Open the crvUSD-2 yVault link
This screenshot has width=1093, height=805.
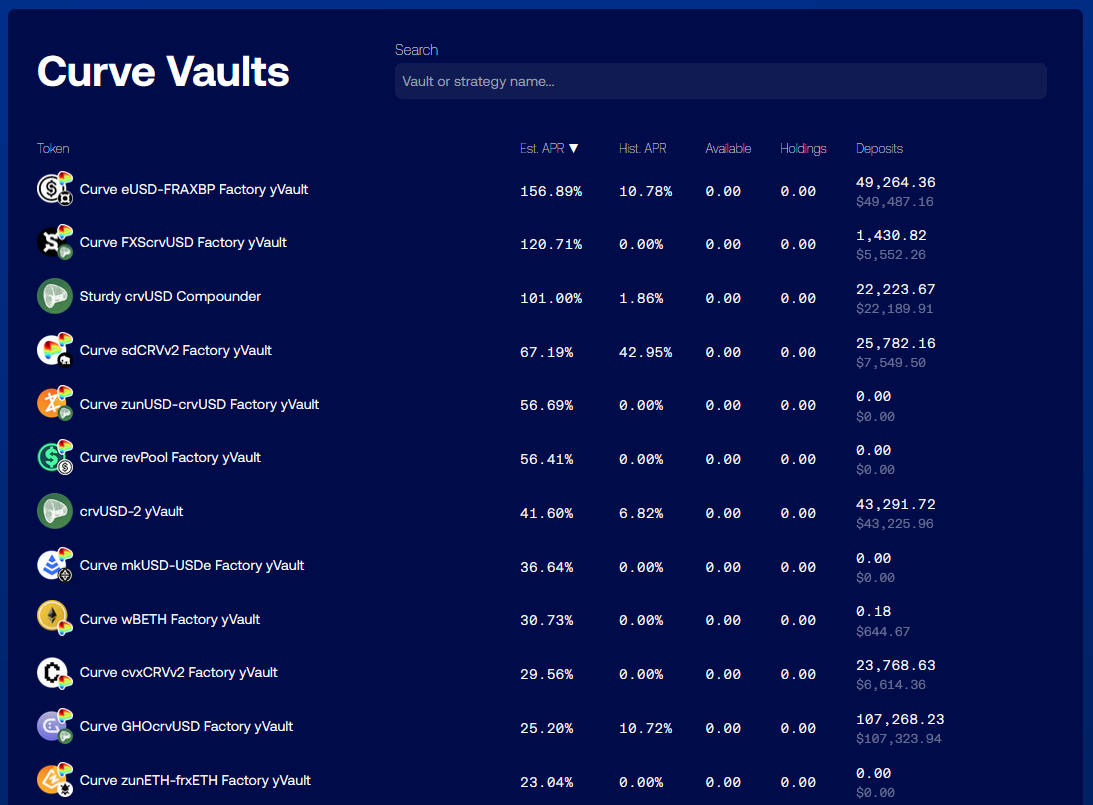131,511
